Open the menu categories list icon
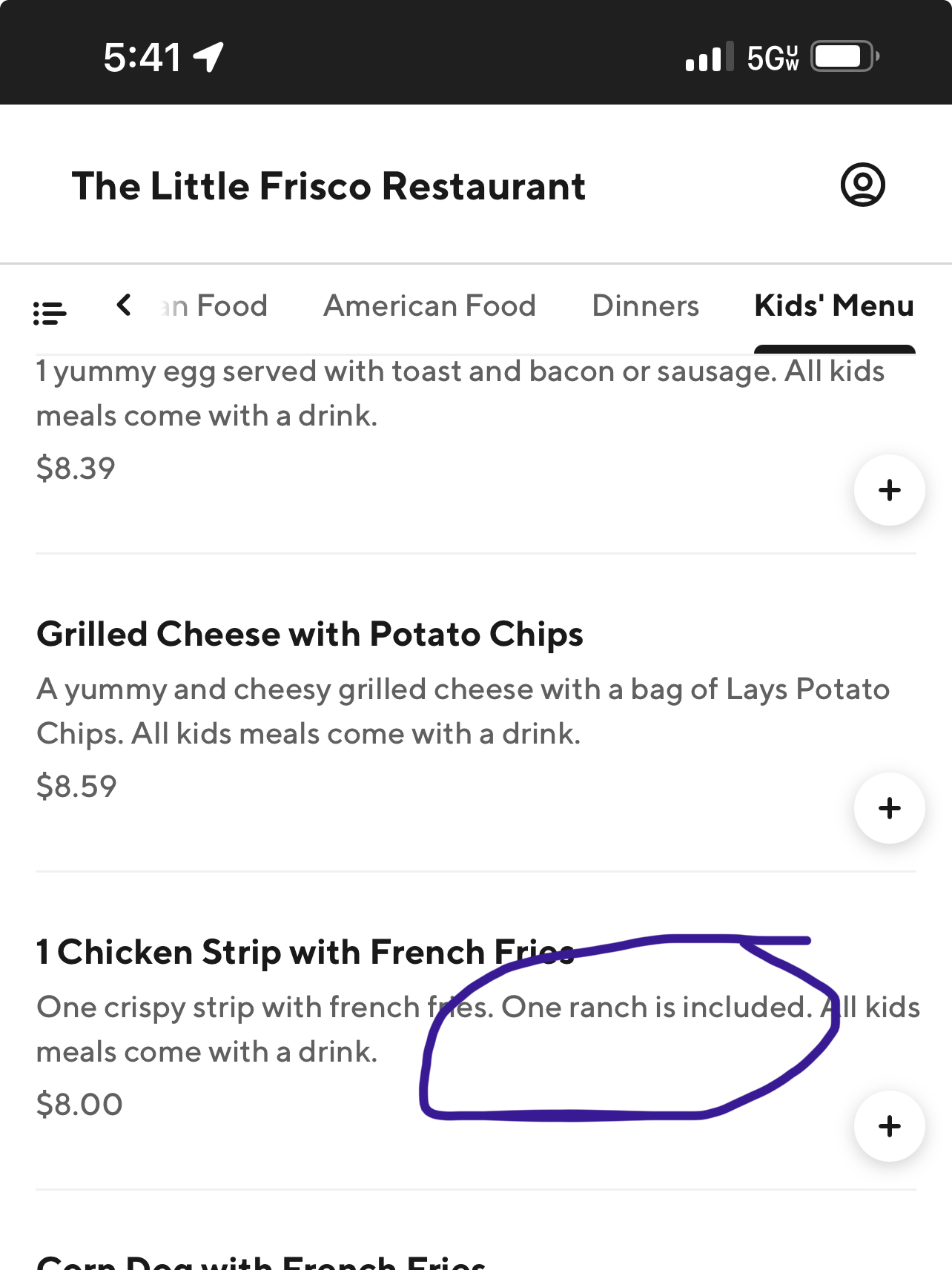Viewport: 952px width, 1270px height. (x=50, y=312)
